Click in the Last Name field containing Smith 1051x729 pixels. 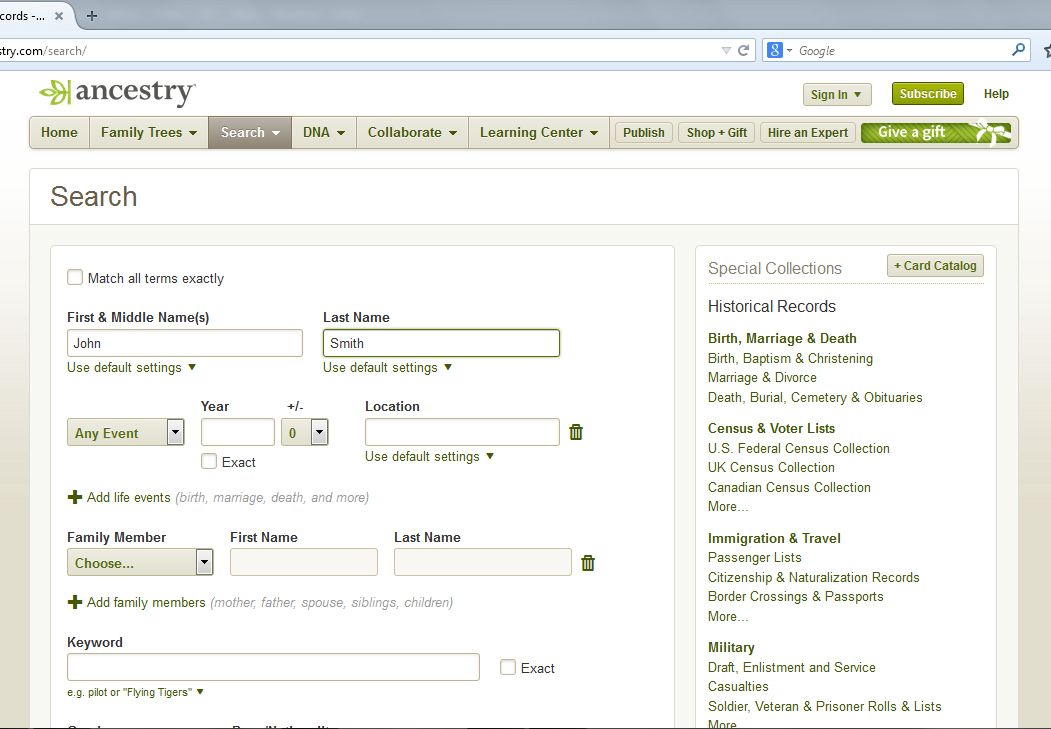[441, 343]
